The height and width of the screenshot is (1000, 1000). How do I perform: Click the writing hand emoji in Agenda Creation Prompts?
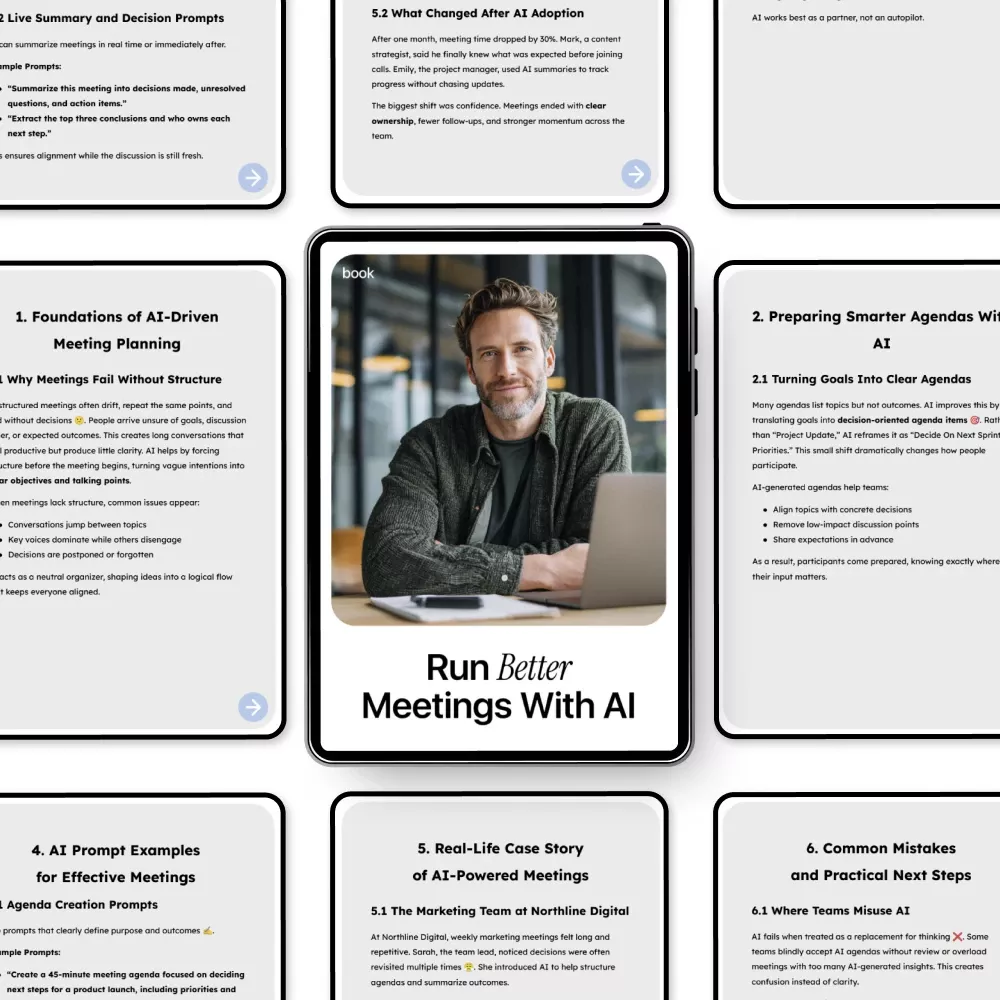click(208, 930)
